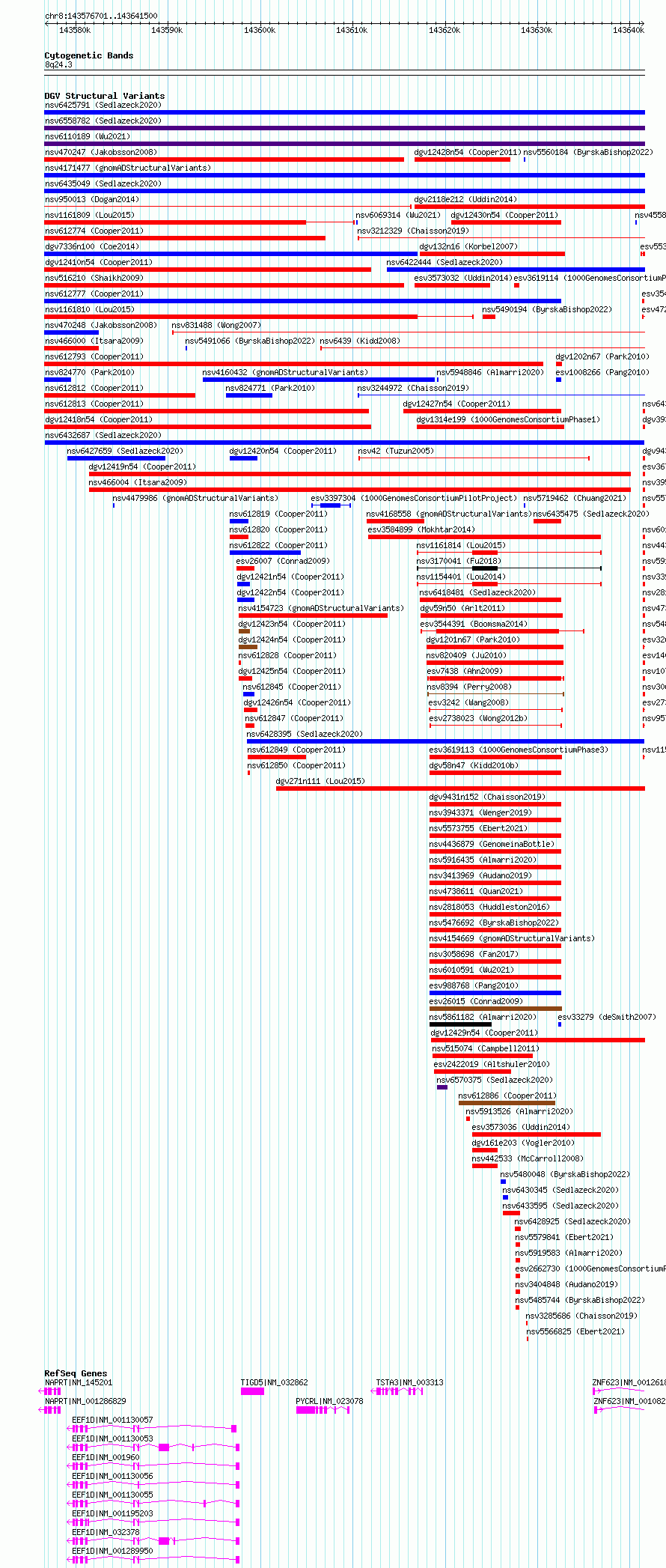Screen dimensions: 666x1568
Task: Open variant nsv6110189 (Wu2021)
Action: (x=87, y=136)
